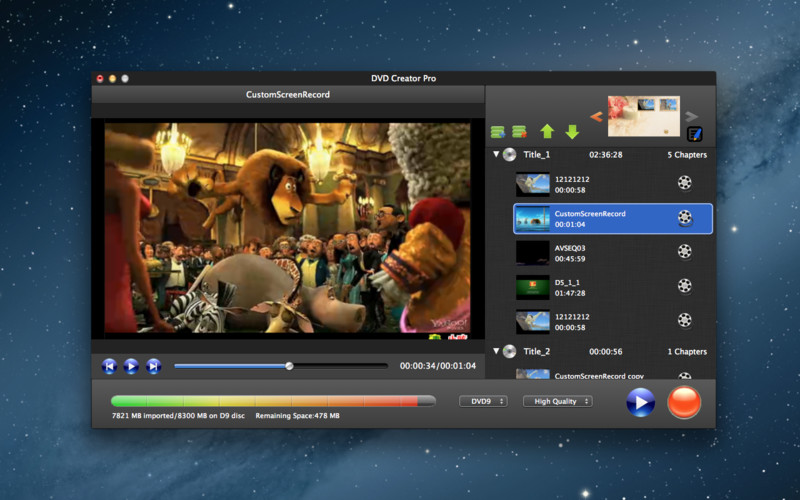Click the Title_1 duration 02:36:28
Image resolution: width=800 pixels, height=500 pixels.
[606, 155]
